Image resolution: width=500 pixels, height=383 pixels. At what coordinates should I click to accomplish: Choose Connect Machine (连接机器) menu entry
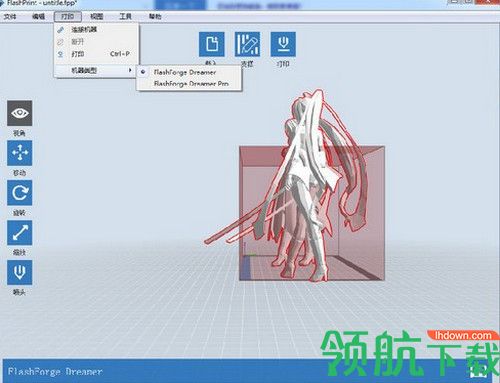(x=96, y=30)
